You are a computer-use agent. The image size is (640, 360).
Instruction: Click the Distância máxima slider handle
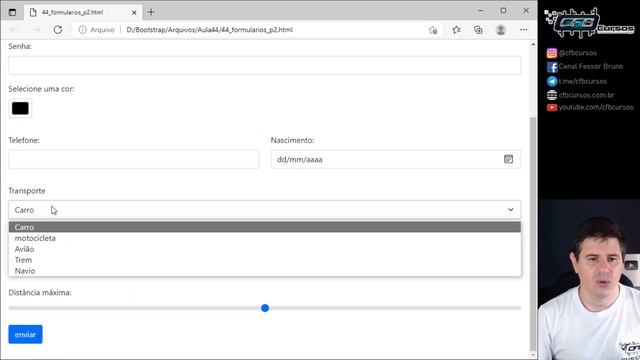click(x=265, y=308)
